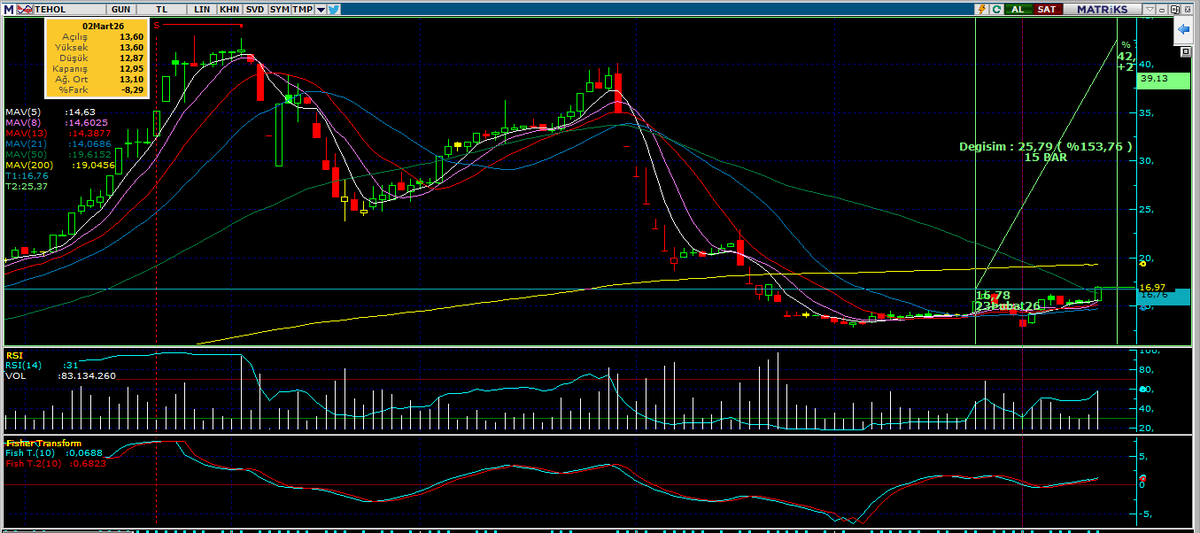The height and width of the screenshot is (533, 1200).
Task: Click the red S marker at chart top
Action: click(x=157, y=24)
